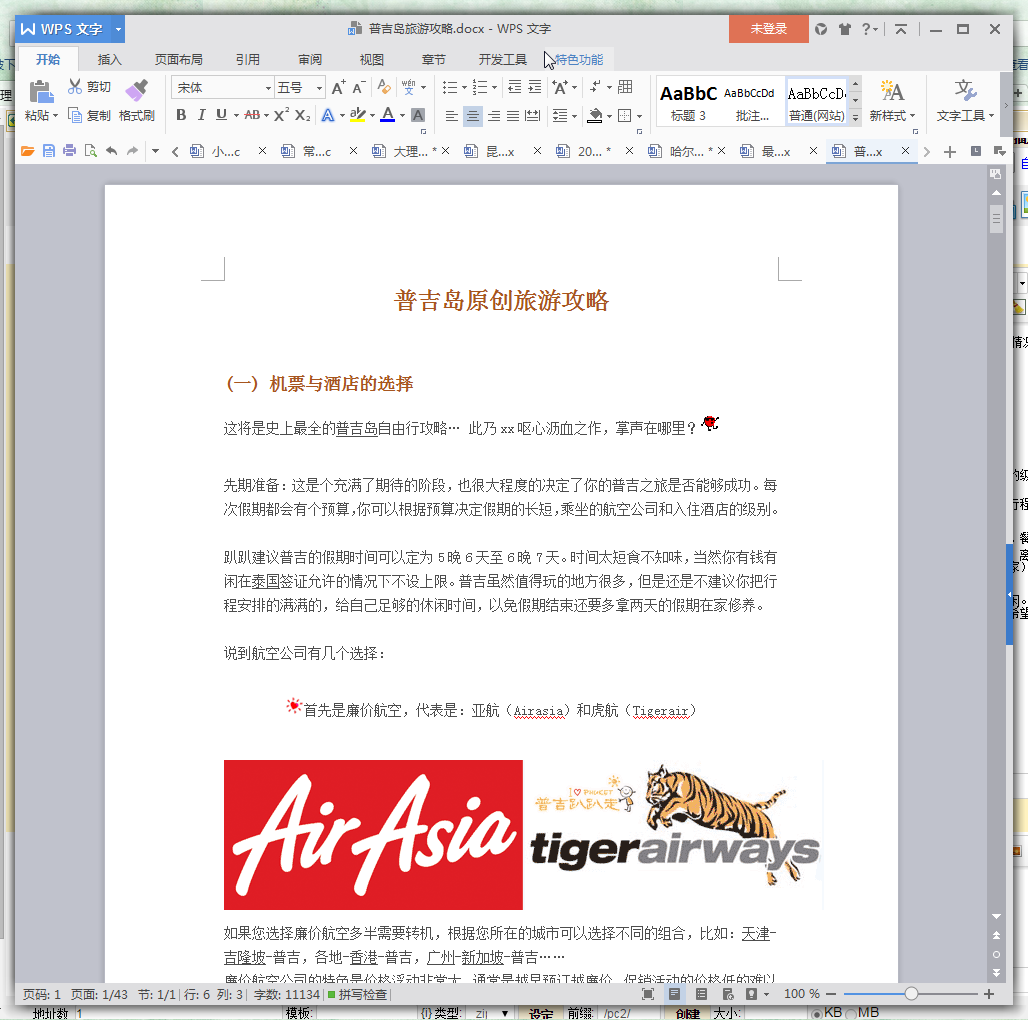The width and height of the screenshot is (1028, 1020).
Task: Click the Copy icon
Action: (75, 115)
